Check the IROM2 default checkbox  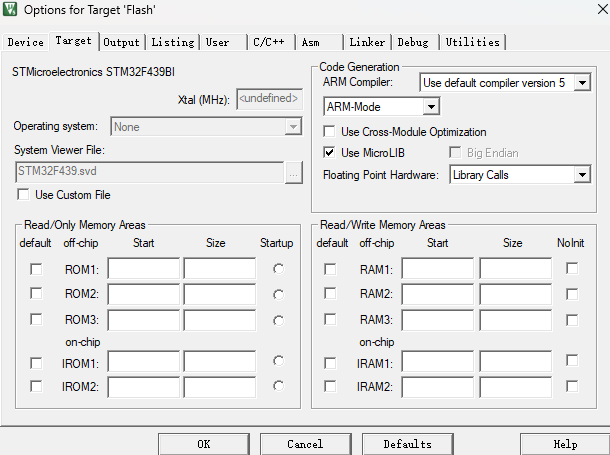coord(36,387)
